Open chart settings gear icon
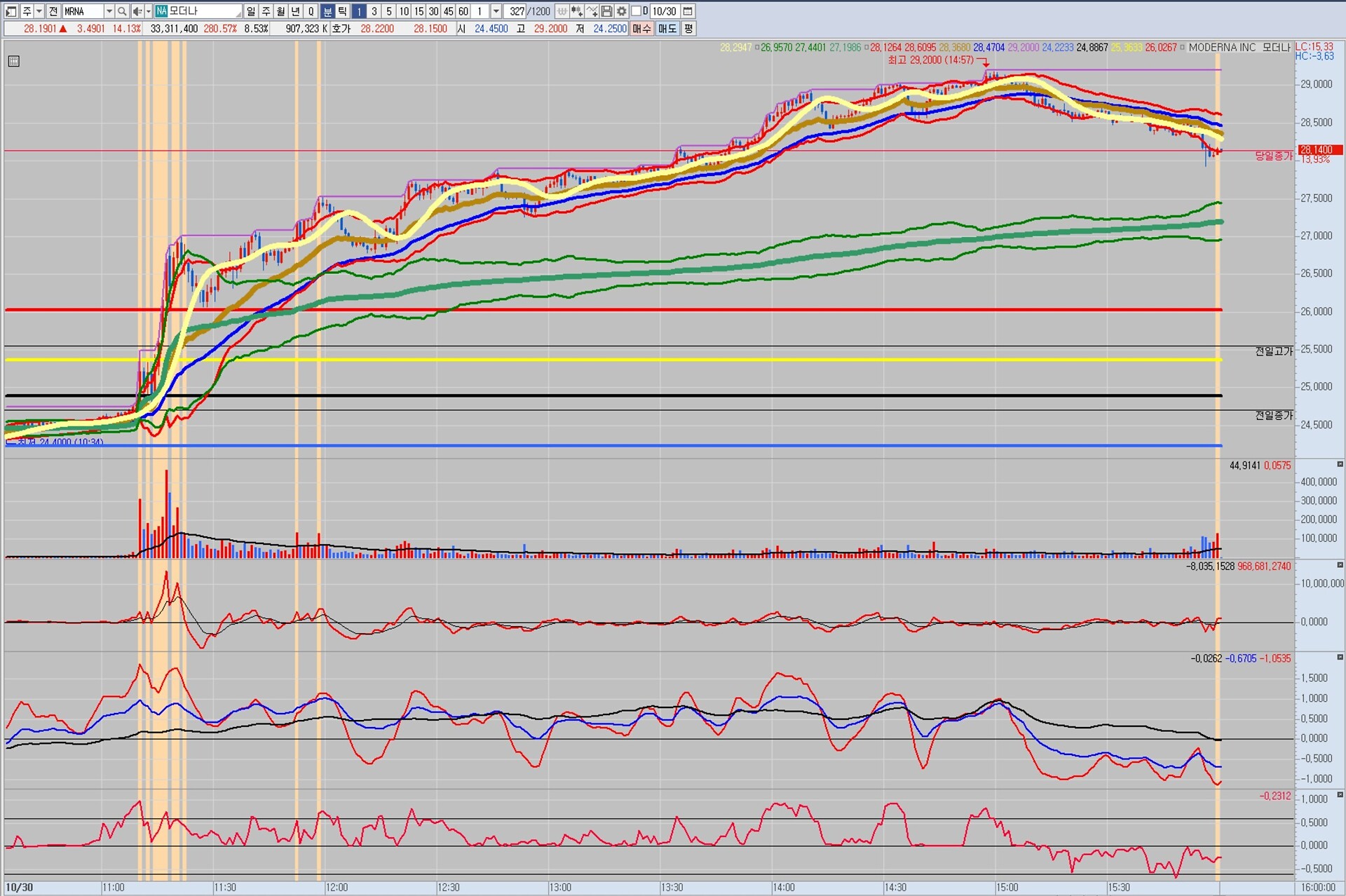The image size is (1346, 896). coord(621,11)
